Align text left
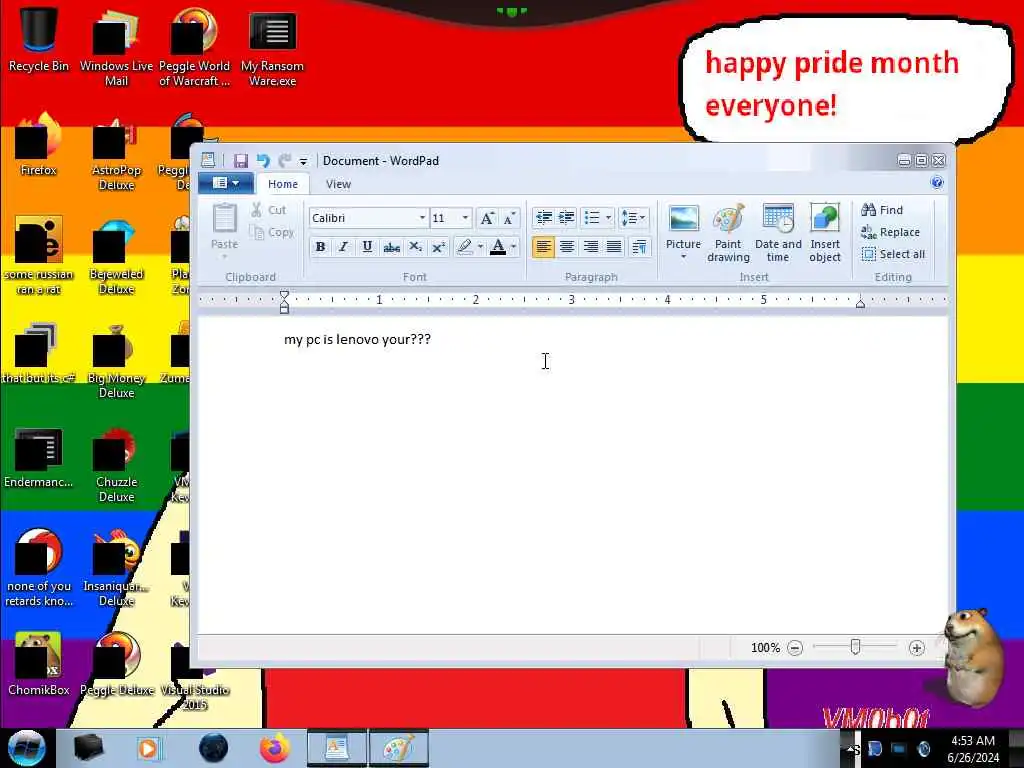This screenshot has height=768, width=1024. 543,247
